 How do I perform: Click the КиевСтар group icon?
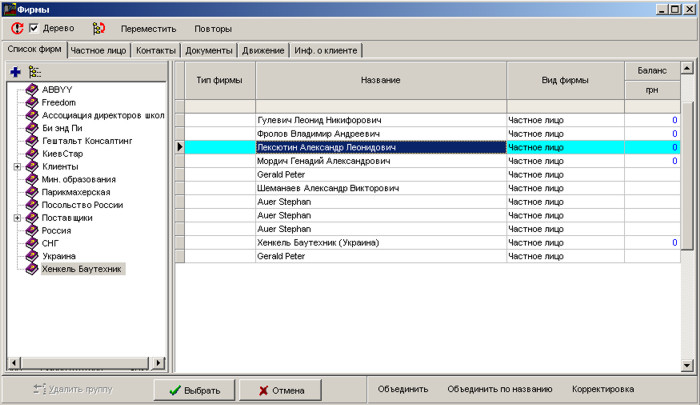[x=32, y=154]
